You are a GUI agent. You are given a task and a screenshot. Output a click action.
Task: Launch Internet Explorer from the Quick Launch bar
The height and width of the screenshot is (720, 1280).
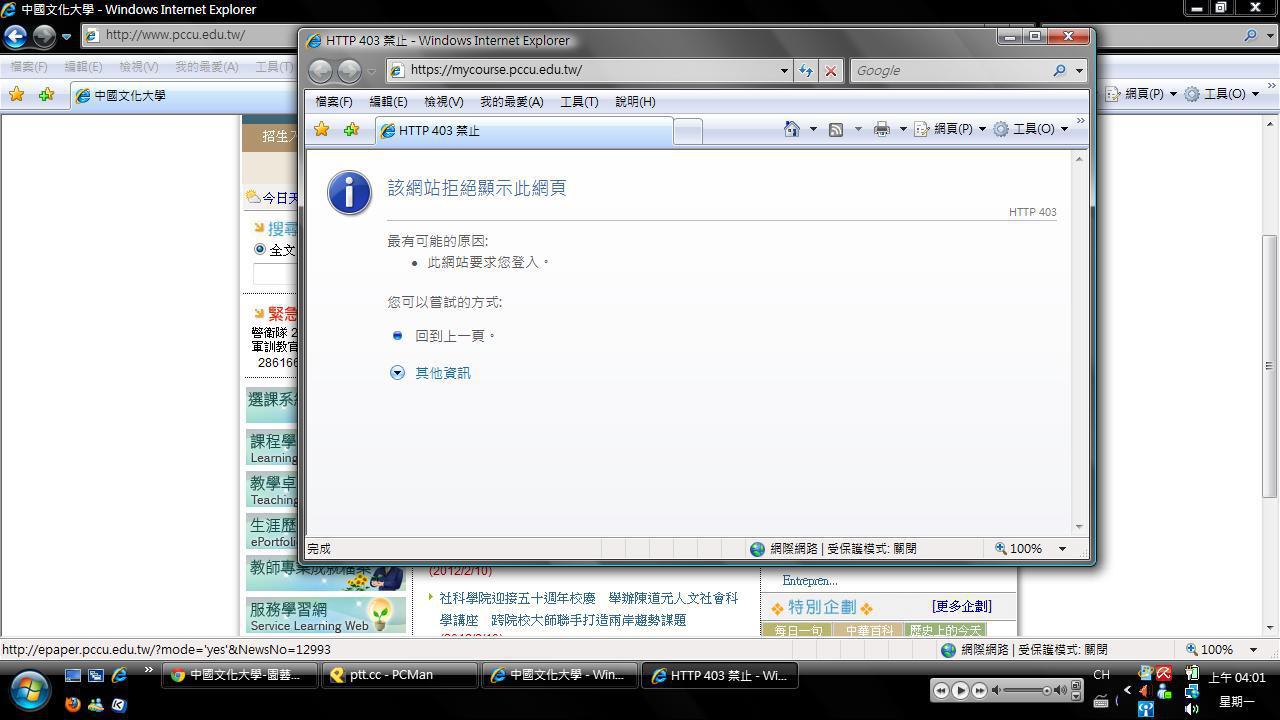(x=119, y=676)
